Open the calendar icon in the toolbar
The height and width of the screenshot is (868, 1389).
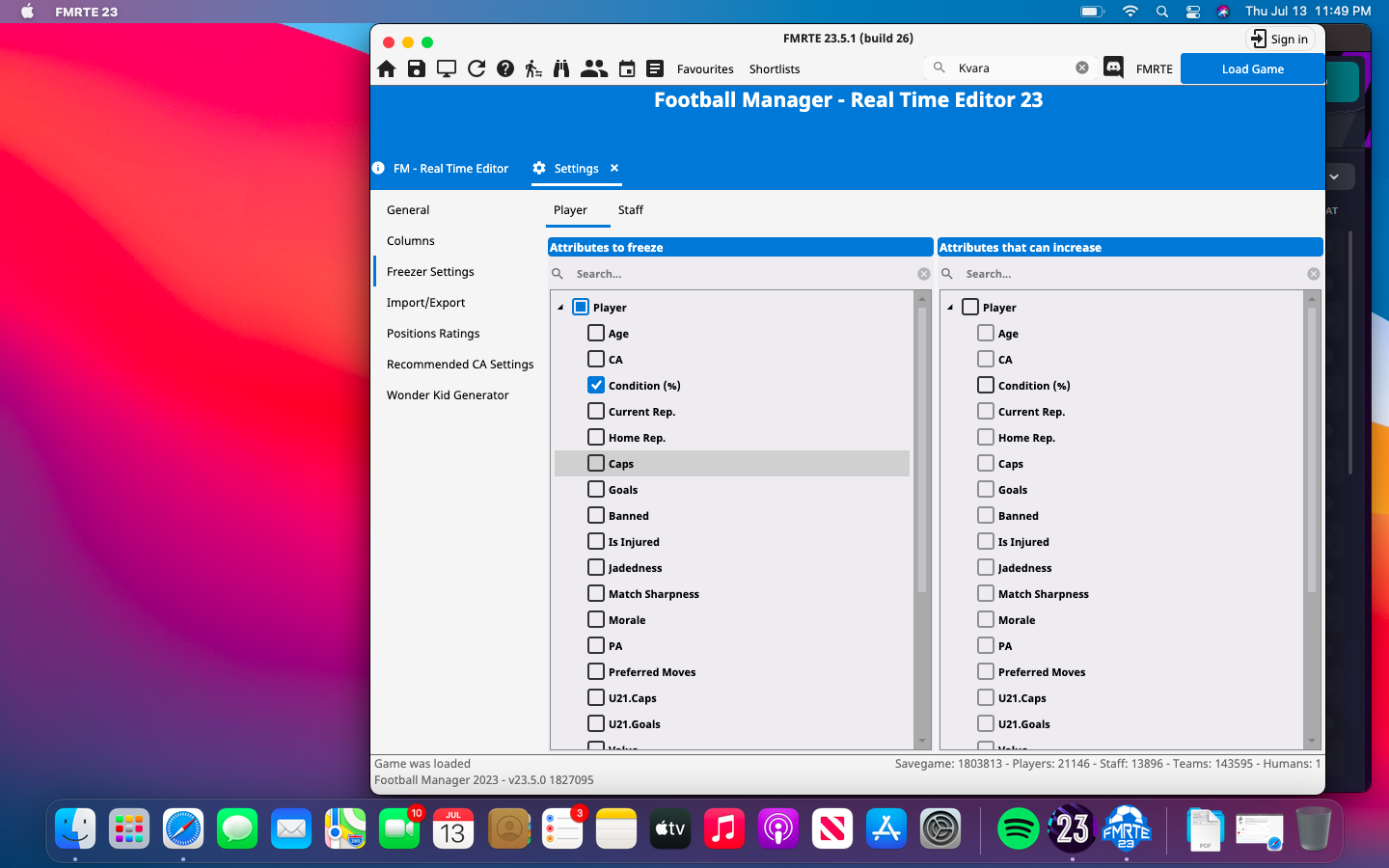(x=627, y=68)
